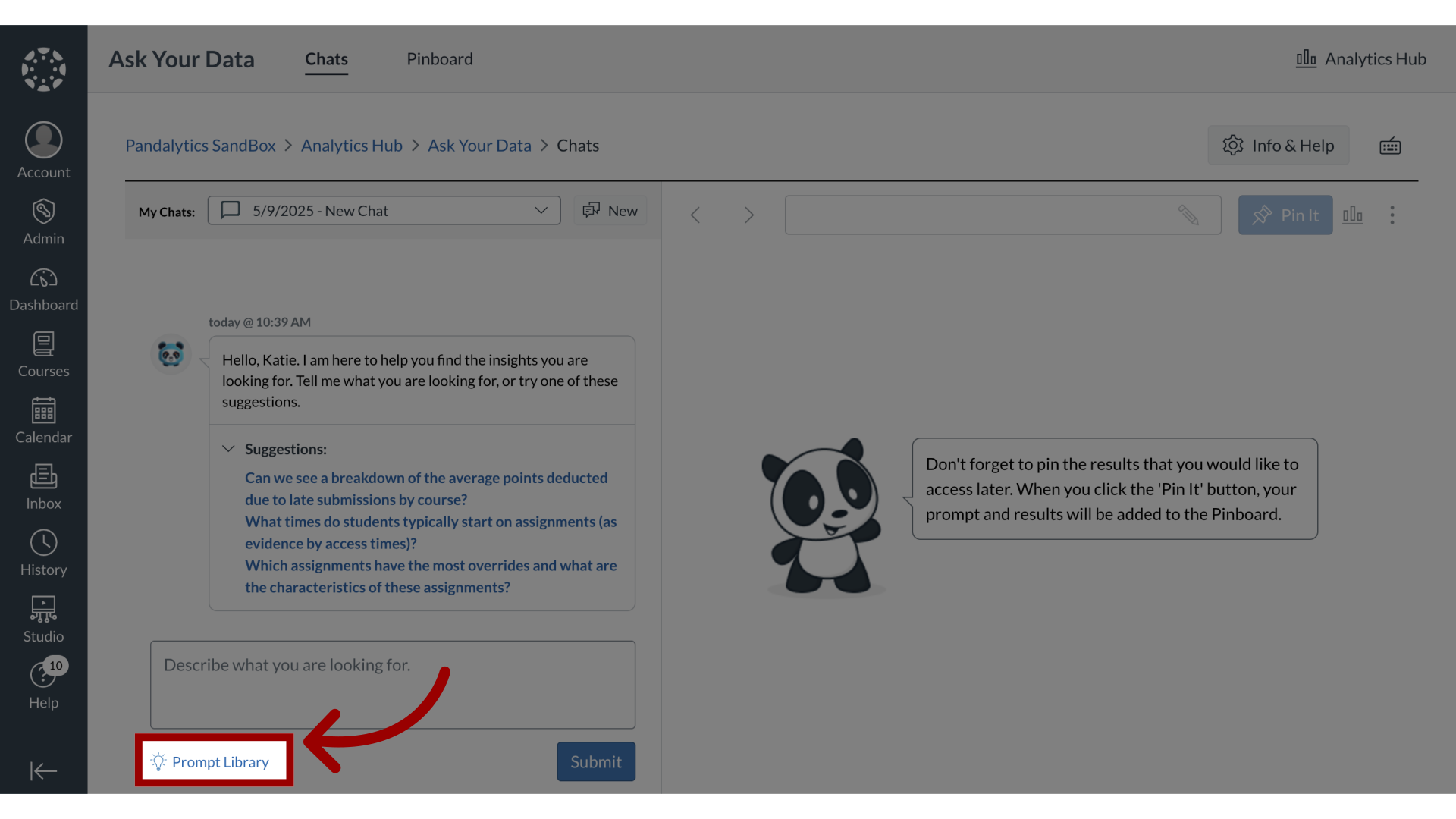Select suggestion about late submission point deductions
Image resolution: width=1456 pixels, height=819 pixels.
tap(426, 489)
